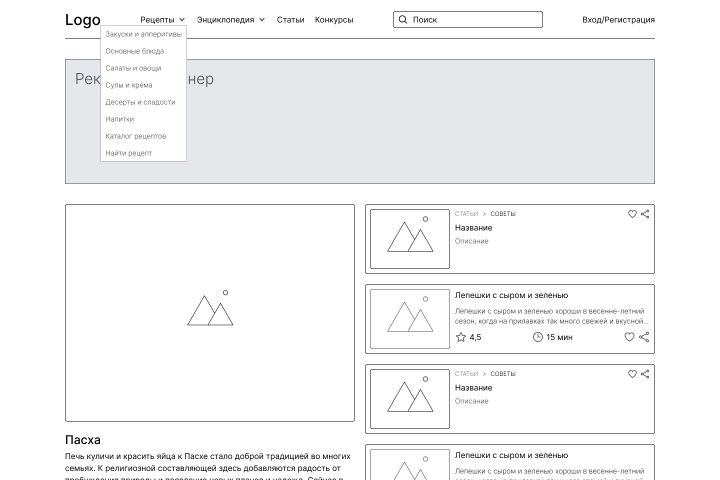Click the Вход/Регистрация link
The width and height of the screenshot is (720, 480).
click(x=618, y=20)
